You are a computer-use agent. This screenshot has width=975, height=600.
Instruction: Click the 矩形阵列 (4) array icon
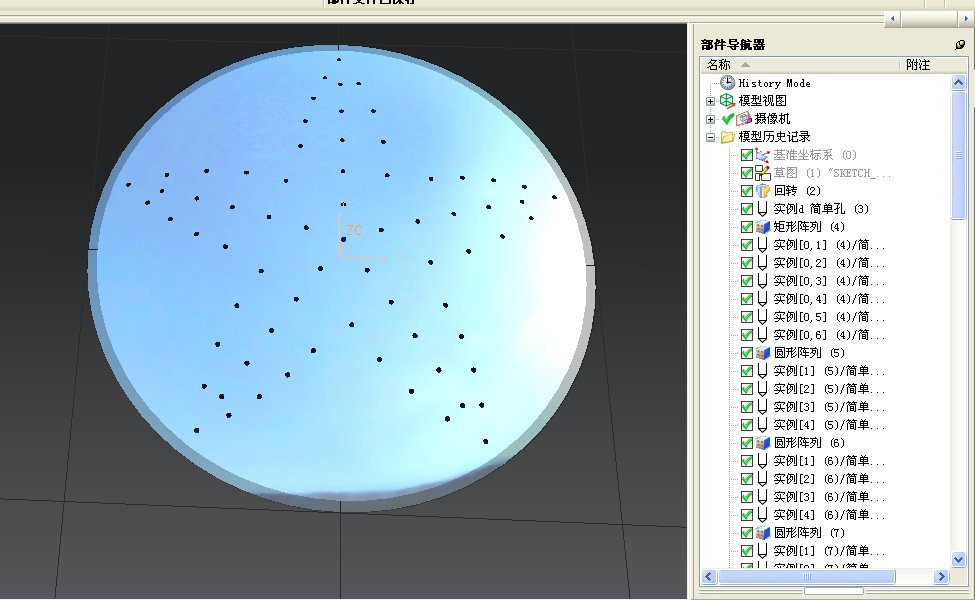click(x=763, y=227)
